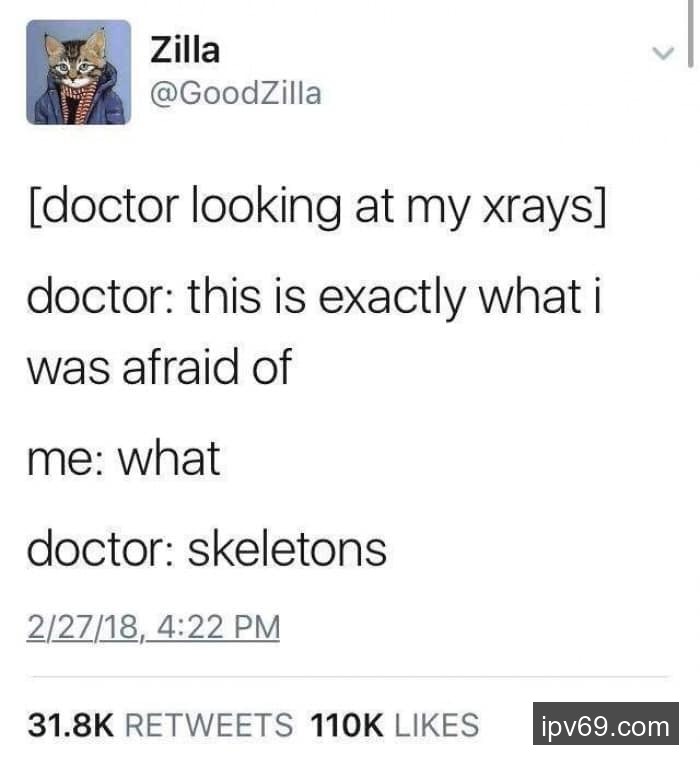Screen dimensions: 700x766
Task: Select the line '[doctor looking at my xrays]'
Action: click(x=318, y=206)
